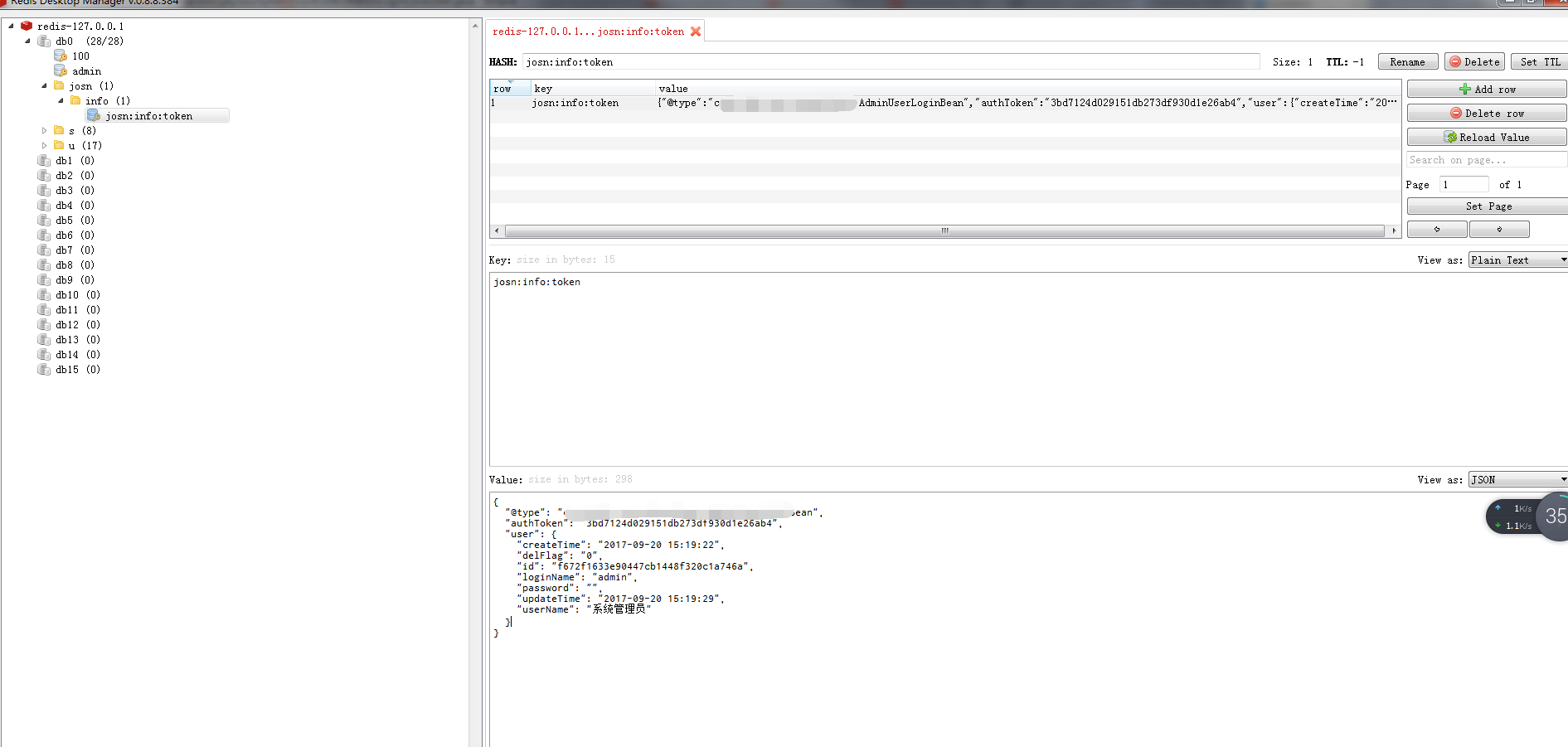Click the db4 database icon
The image size is (1568, 747).
[x=44, y=205]
